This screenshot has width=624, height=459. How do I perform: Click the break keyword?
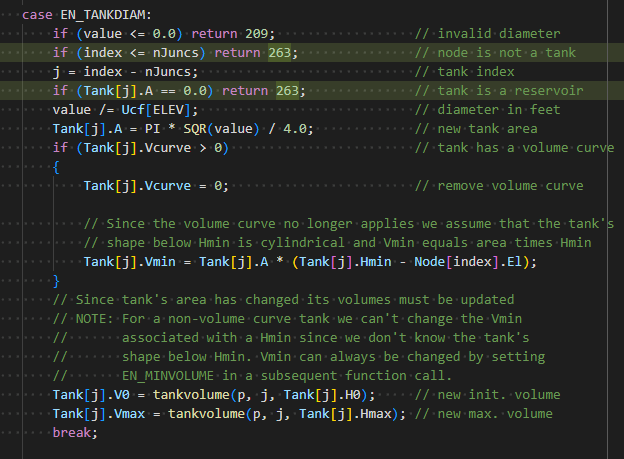[72, 433]
